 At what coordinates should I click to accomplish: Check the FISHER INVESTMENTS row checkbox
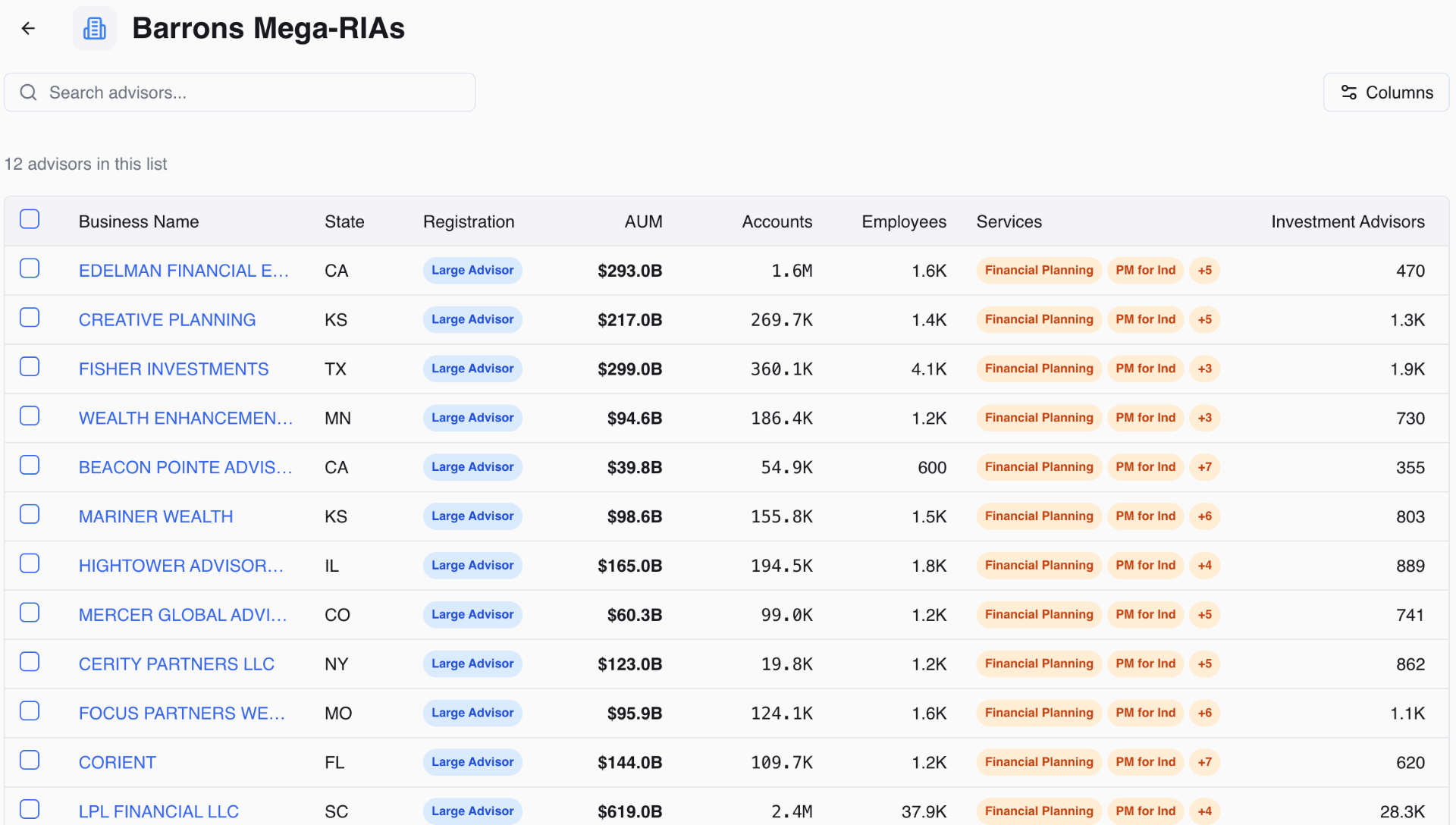click(x=30, y=366)
